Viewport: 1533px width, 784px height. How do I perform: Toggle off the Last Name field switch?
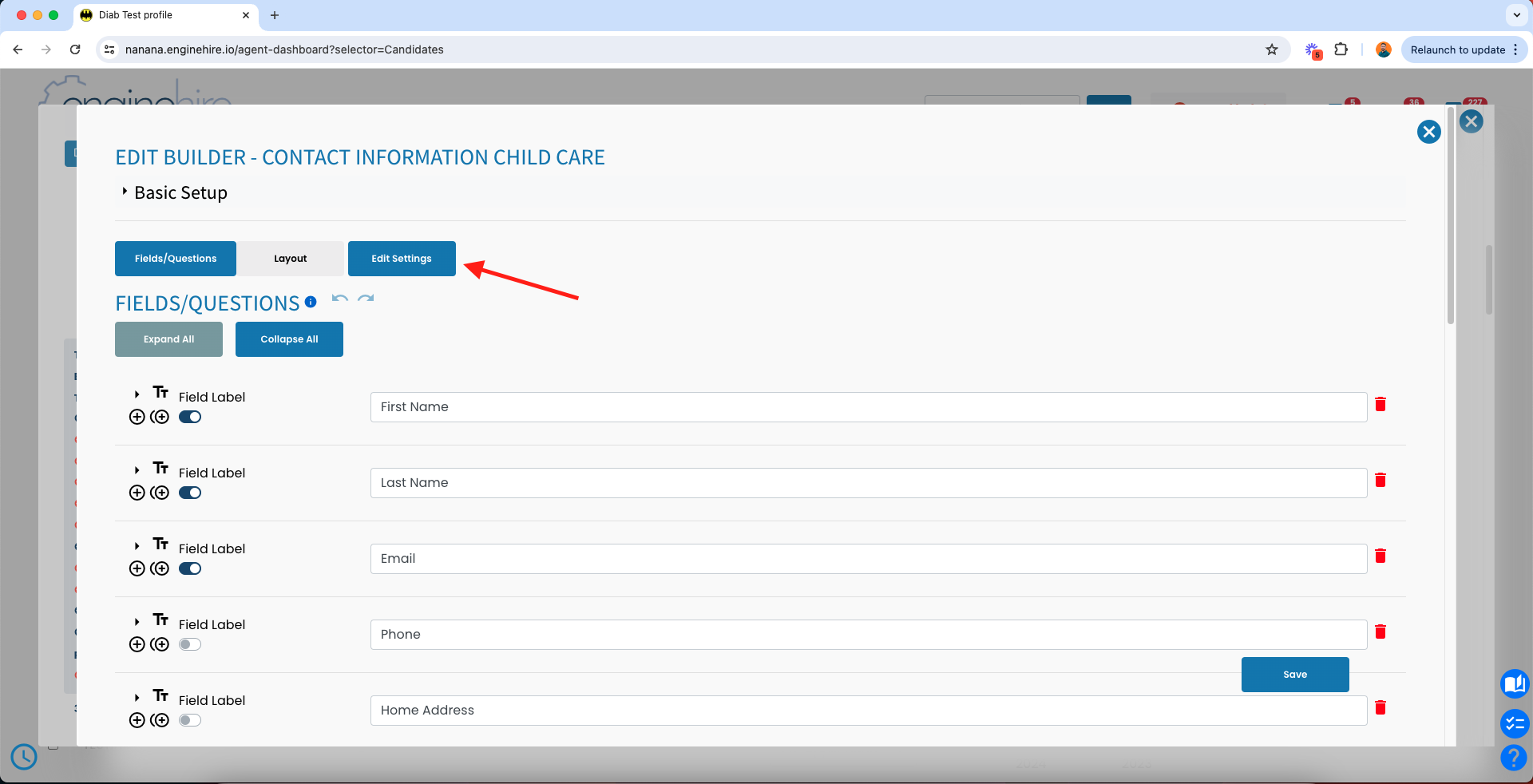190,493
